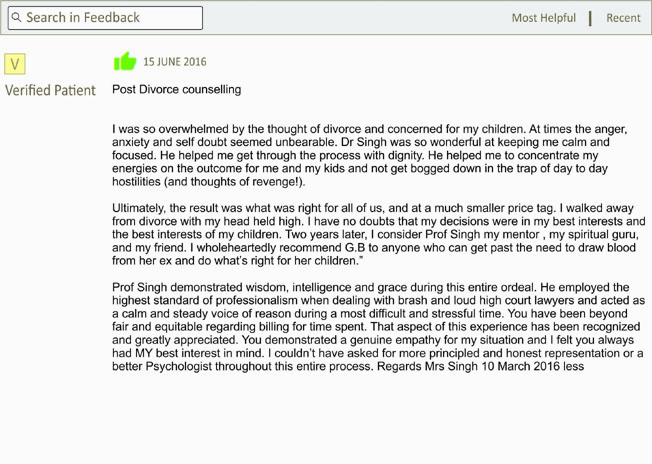Click 'G.B' in the recommendation sentence
The height and width of the screenshot is (464, 652).
click(x=355, y=248)
